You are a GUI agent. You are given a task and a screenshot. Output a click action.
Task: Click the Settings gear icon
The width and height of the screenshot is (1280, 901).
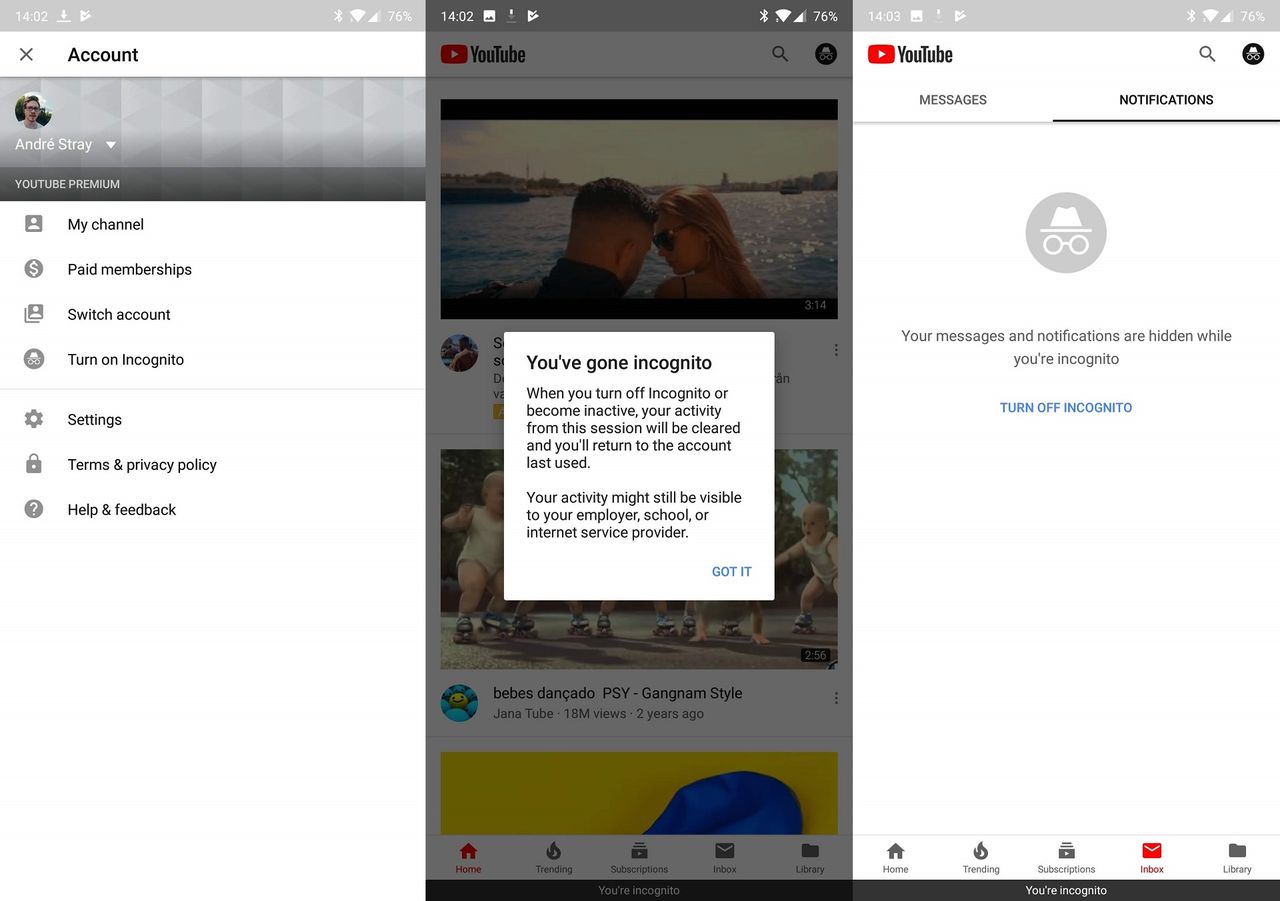point(34,419)
